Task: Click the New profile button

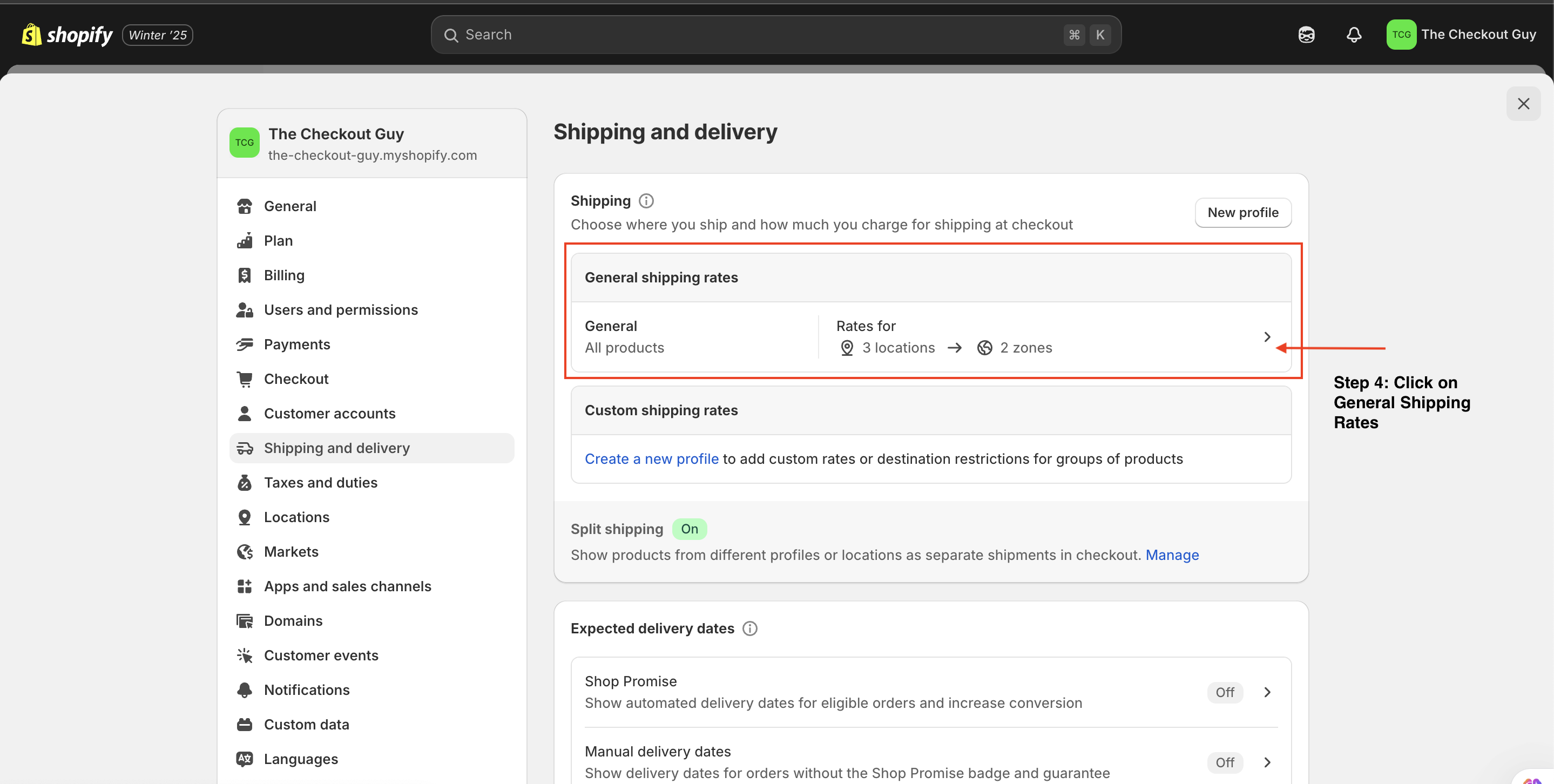Action: click(1243, 212)
